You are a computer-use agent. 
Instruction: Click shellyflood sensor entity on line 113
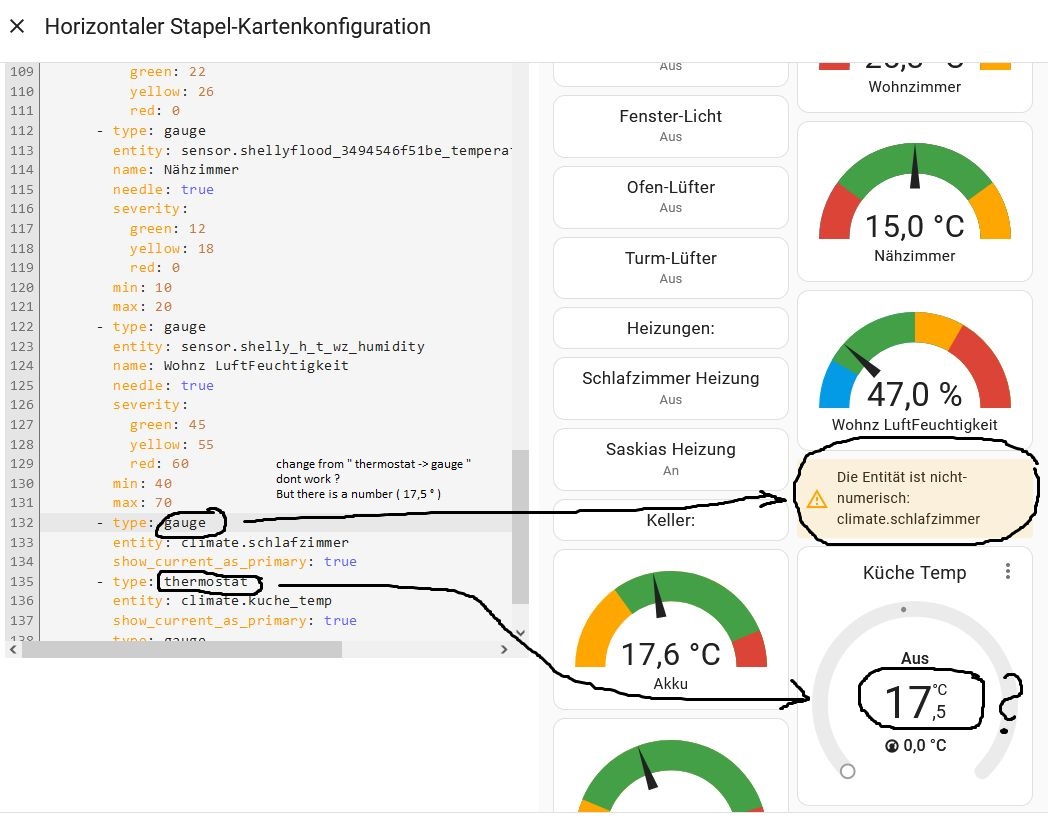(x=346, y=150)
